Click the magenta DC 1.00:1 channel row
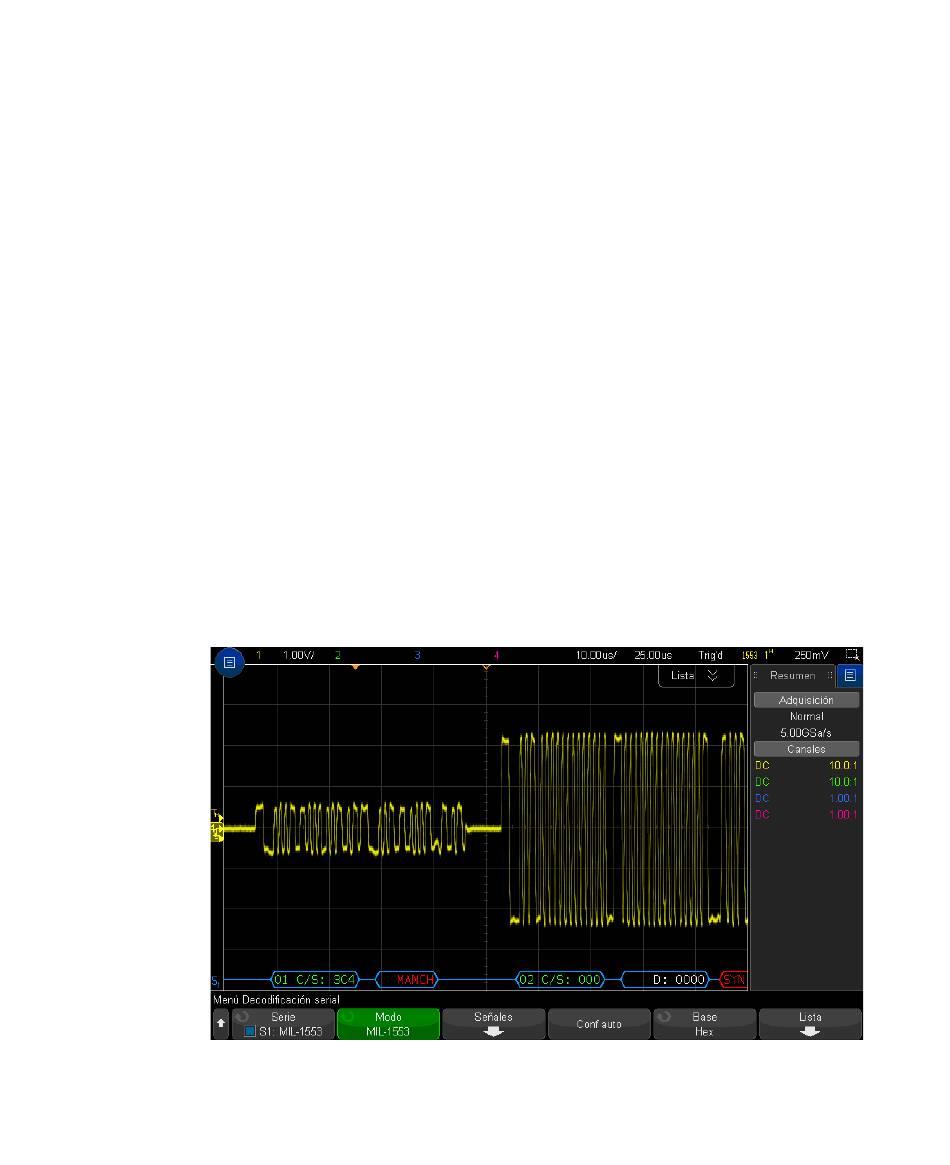Screen dimensions: 950x1165 806,814
